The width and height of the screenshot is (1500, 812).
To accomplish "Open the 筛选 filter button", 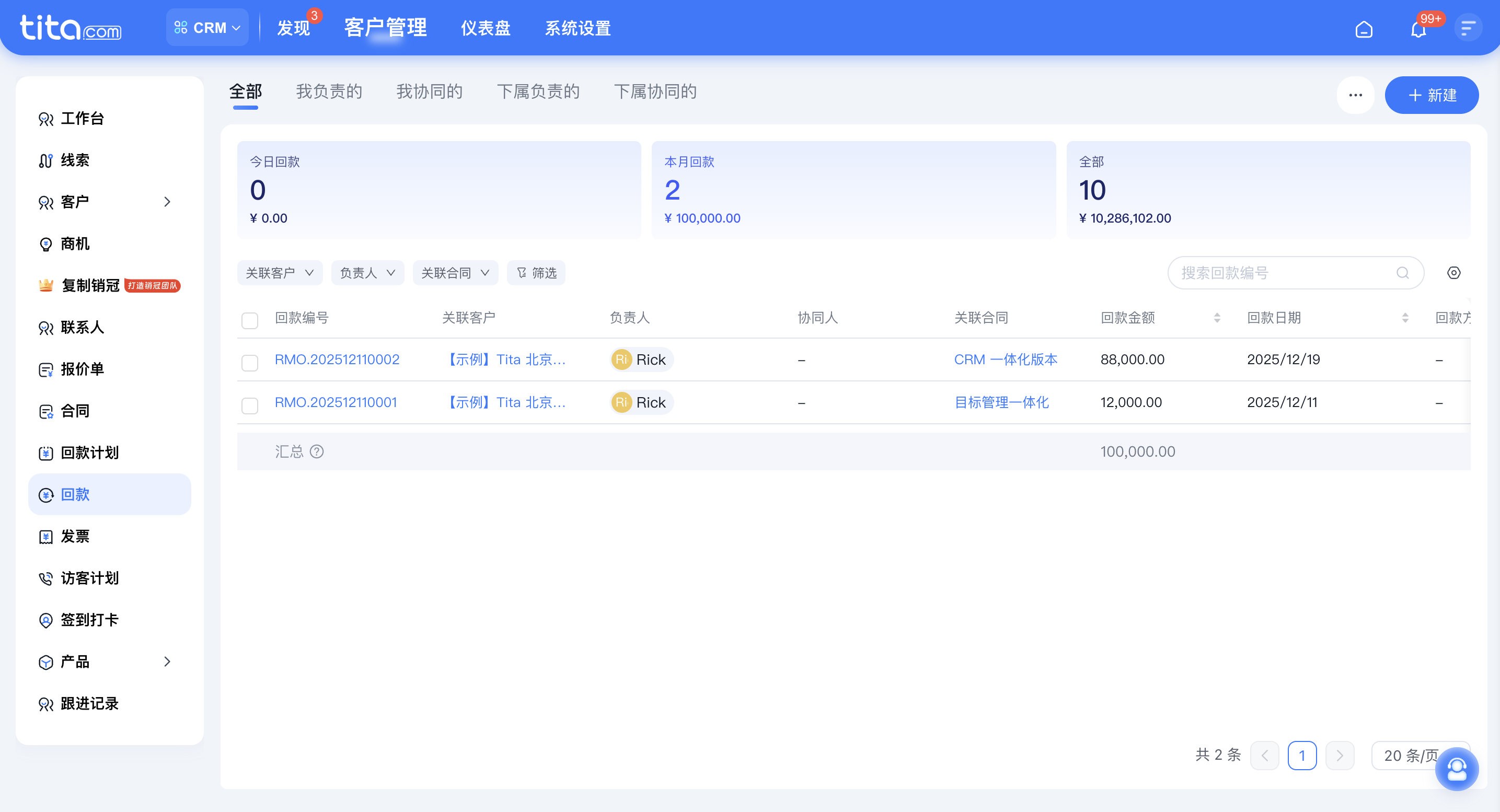I will pos(536,272).
